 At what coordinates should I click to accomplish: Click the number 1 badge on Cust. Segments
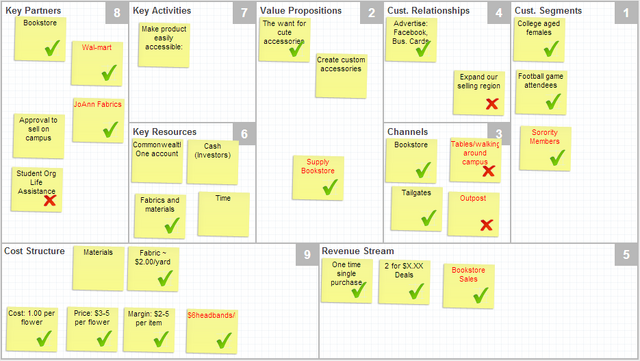click(x=626, y=13)
